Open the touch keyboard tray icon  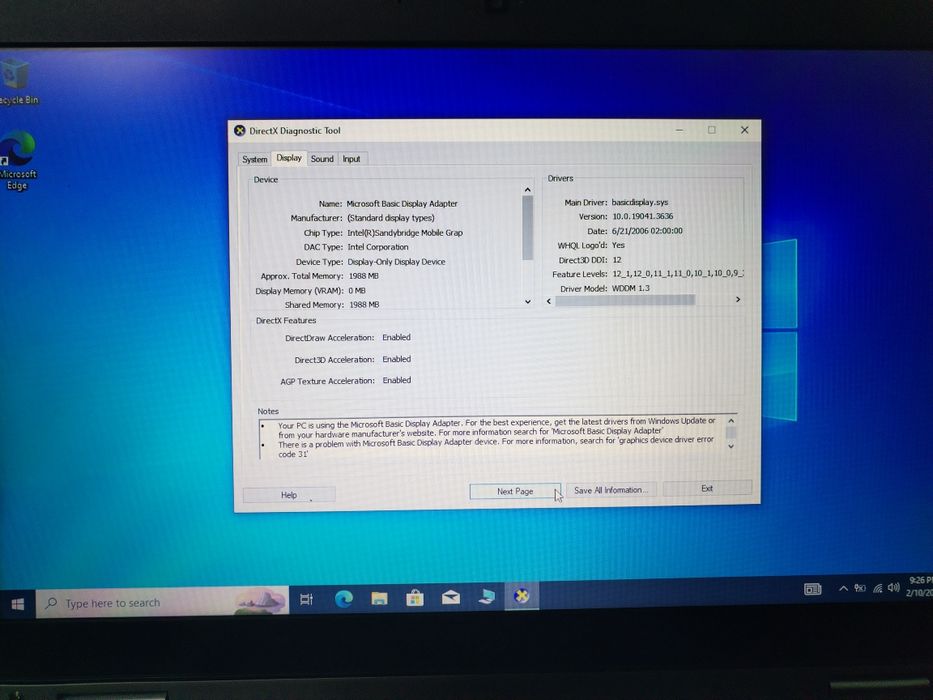pyautogui.click(x=812, y=589)
